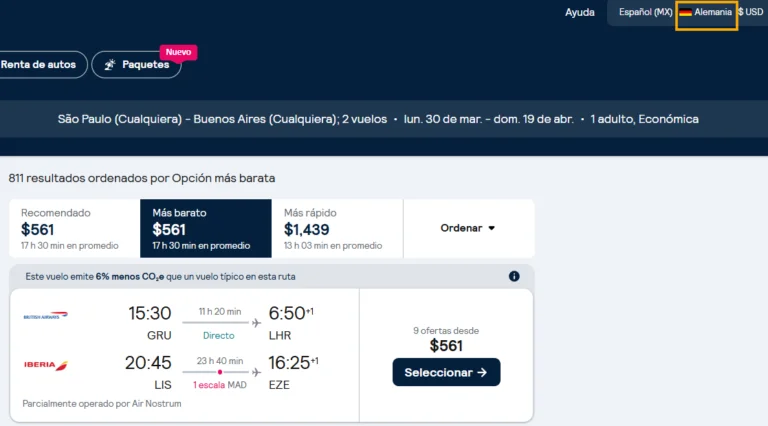
Task: Click the plane icon on the GRU–LHR flight
Action: point(257,323)
